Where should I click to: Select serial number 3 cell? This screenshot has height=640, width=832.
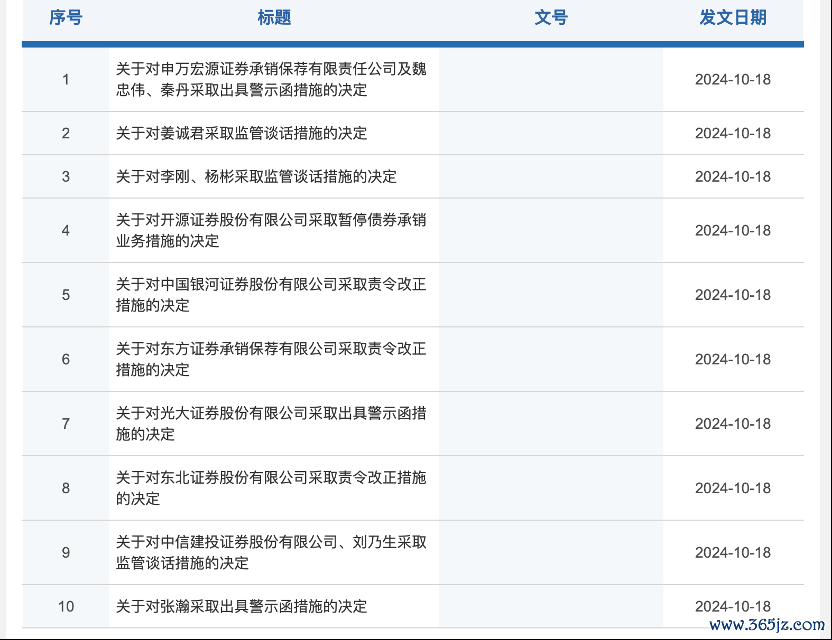click(66, 177)
